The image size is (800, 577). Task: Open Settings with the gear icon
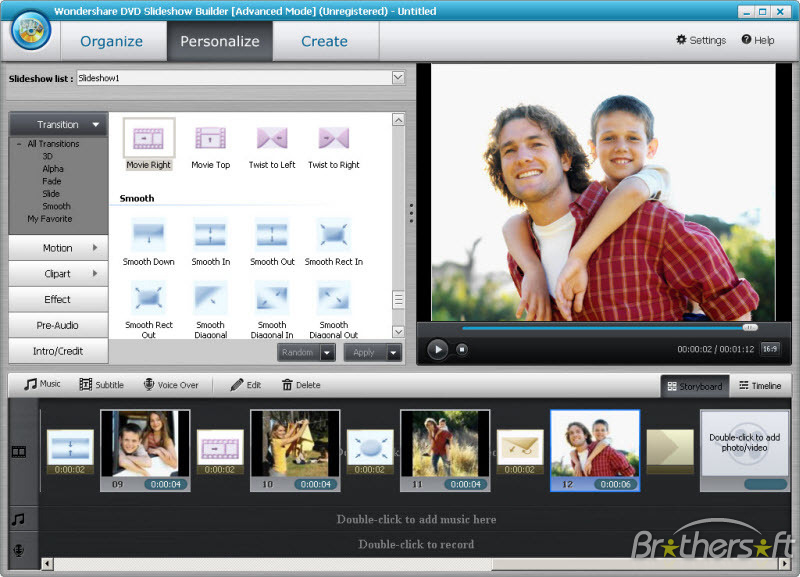(701, 40)
